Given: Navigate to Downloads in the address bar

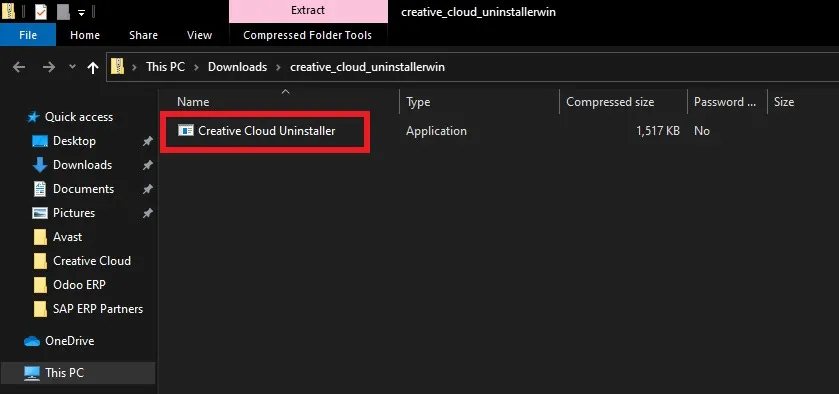Looking at the screenshot, I should tap(237, 67).
